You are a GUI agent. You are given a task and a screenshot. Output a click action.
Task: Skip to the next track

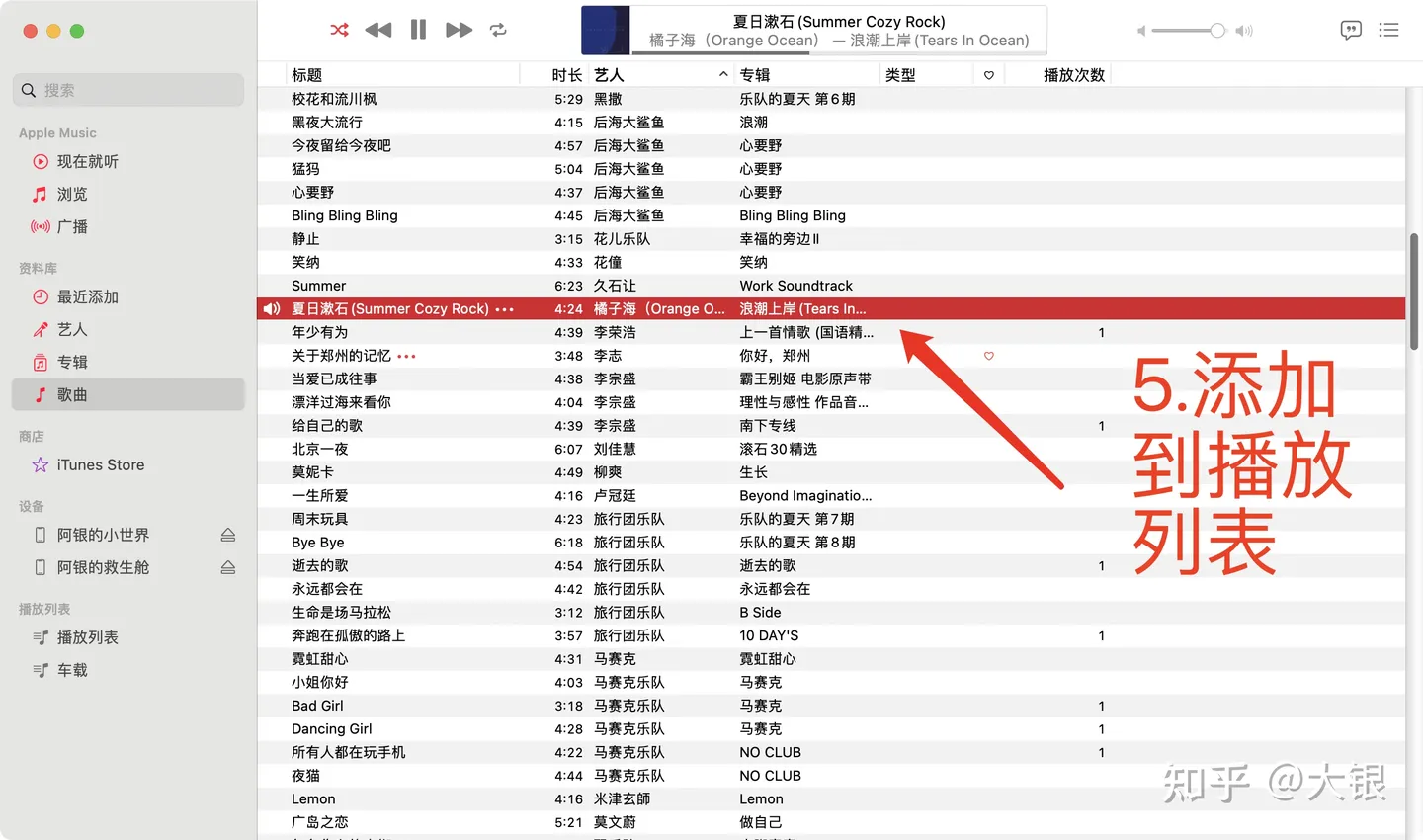point(459,30)
